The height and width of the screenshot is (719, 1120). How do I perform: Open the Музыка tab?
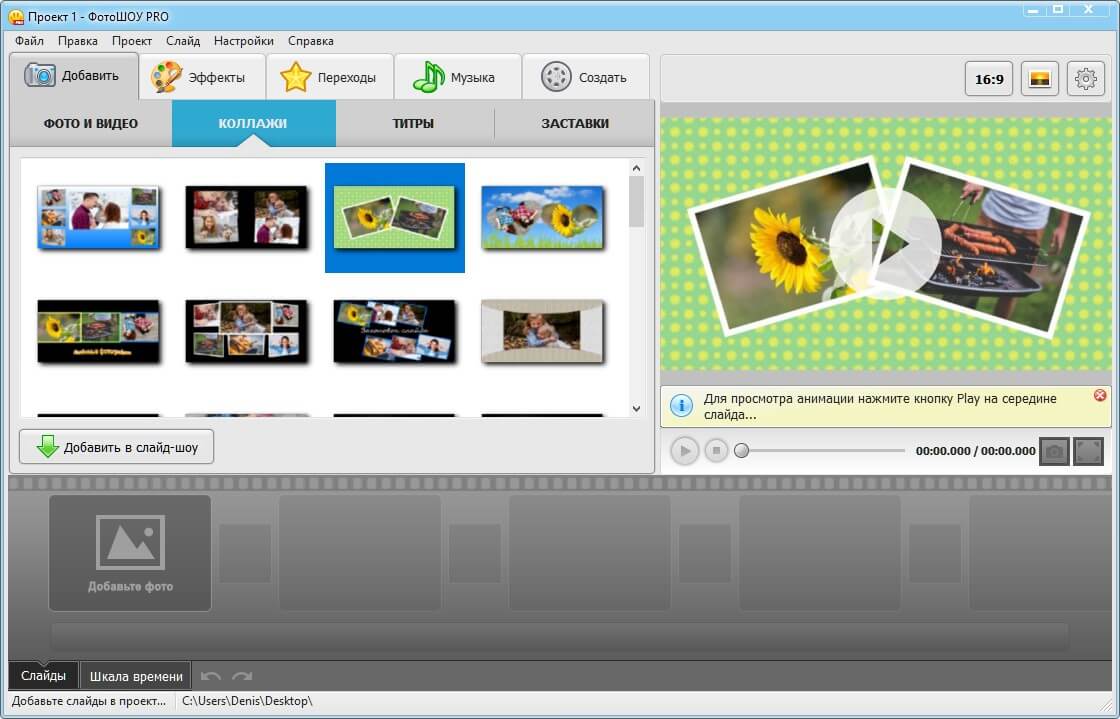coord(458,77)
